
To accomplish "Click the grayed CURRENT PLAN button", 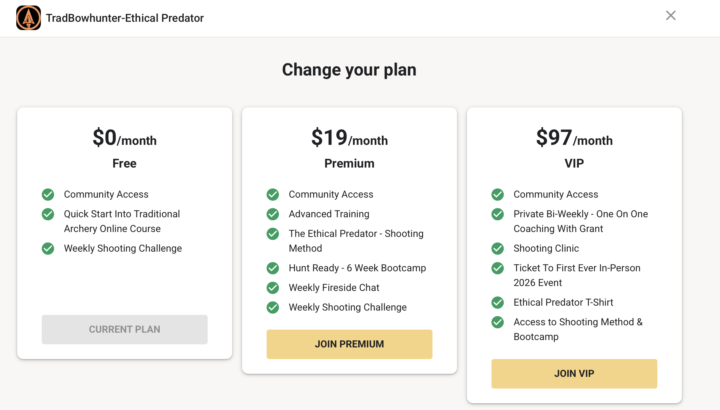I will pos(124,329).
